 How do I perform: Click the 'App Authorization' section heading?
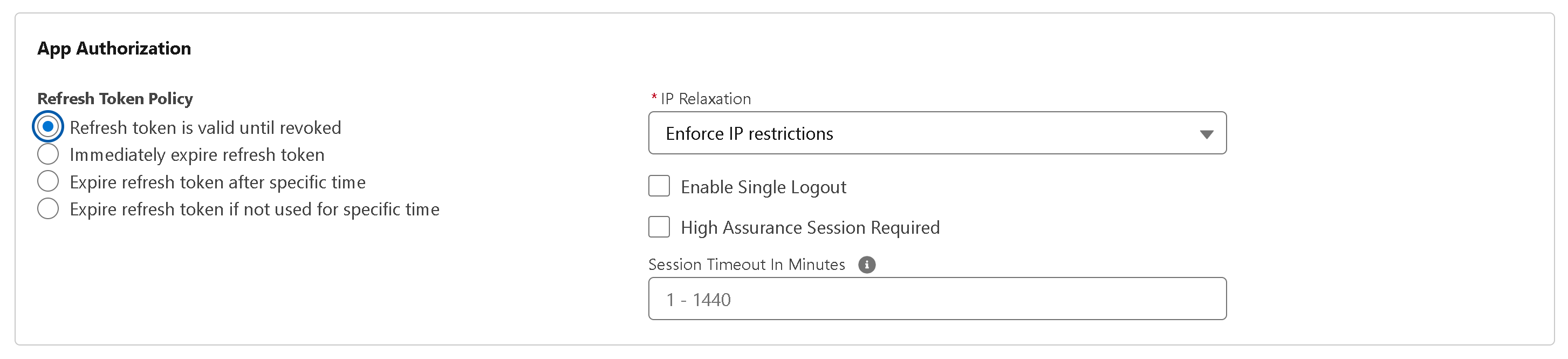click(x=114, y=48)
